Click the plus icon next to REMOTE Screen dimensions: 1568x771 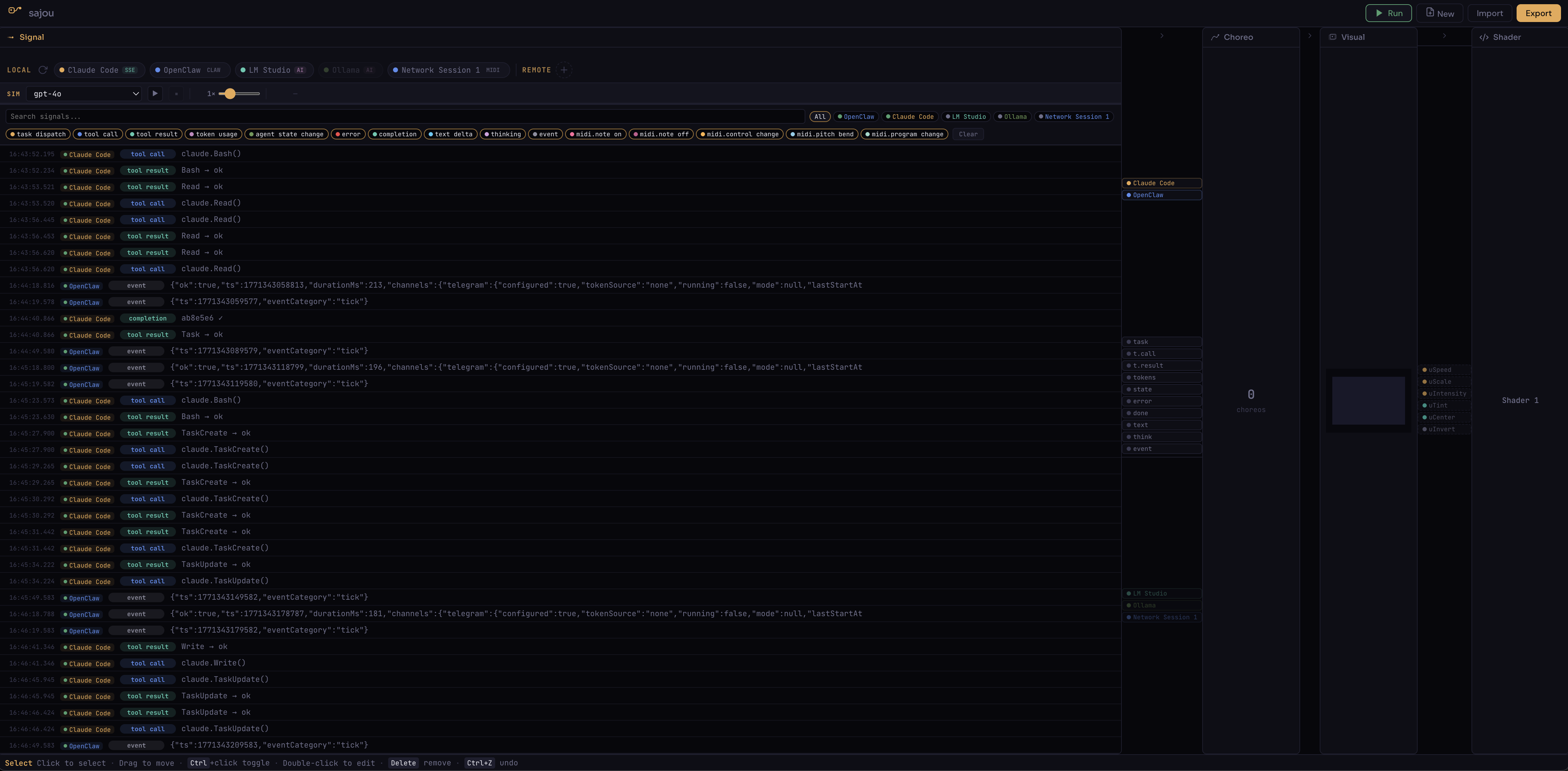(x=564, y=70)
